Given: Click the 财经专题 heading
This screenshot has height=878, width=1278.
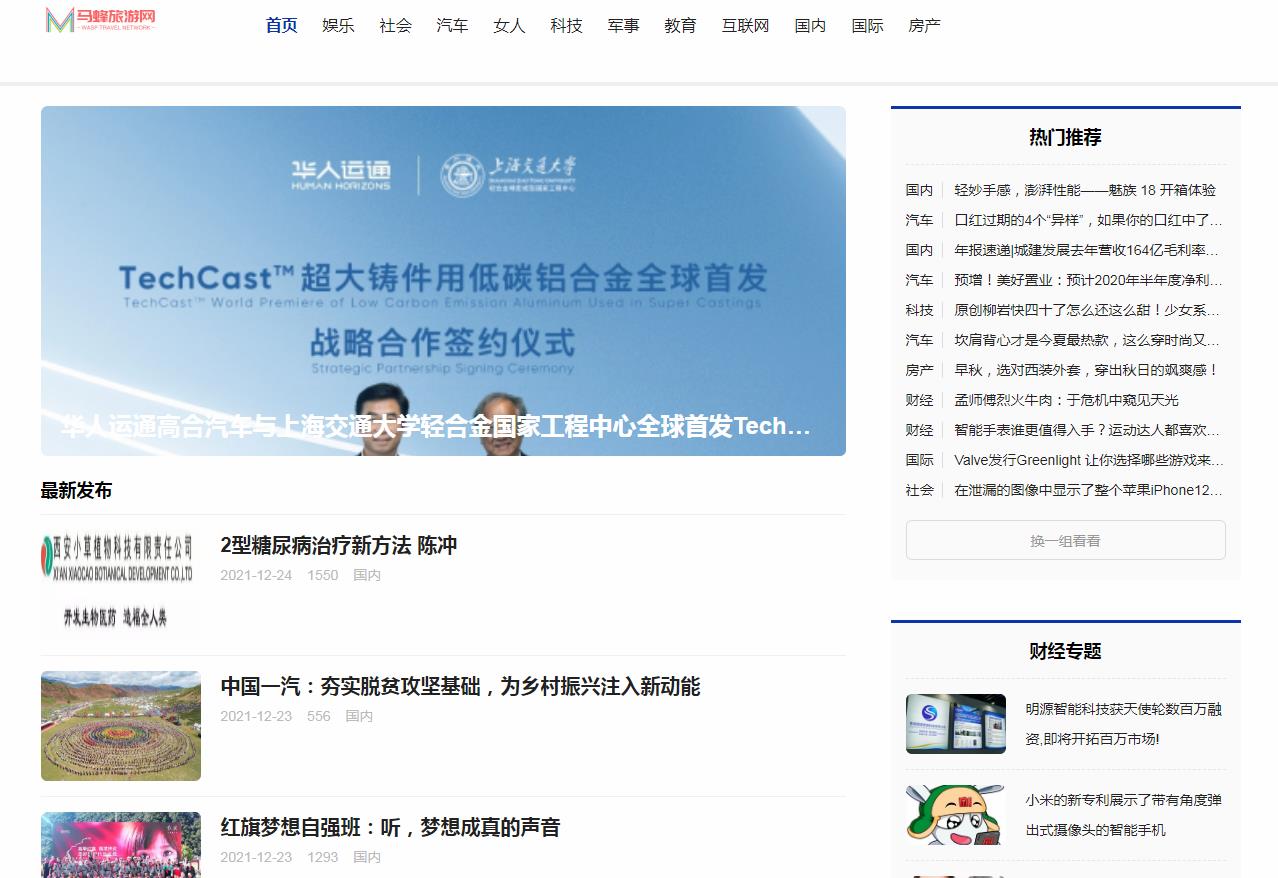Looking at the screenshot, I should tap(1065, 652).
